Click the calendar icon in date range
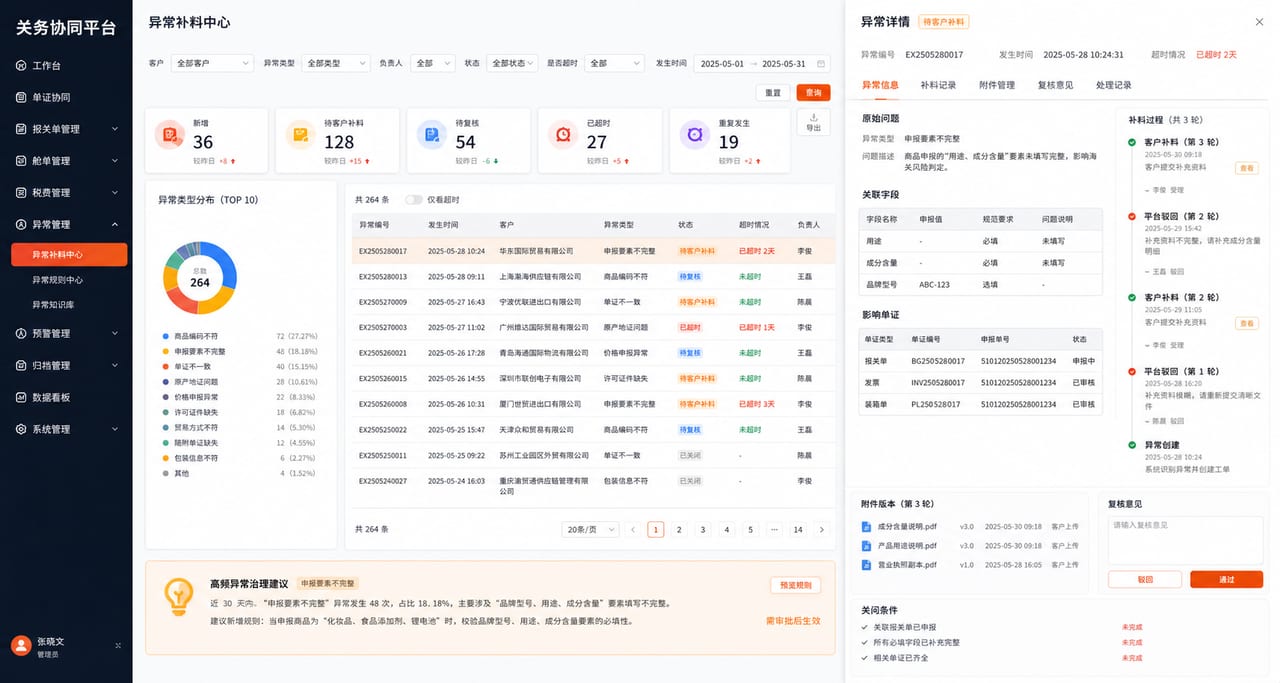 821,63
